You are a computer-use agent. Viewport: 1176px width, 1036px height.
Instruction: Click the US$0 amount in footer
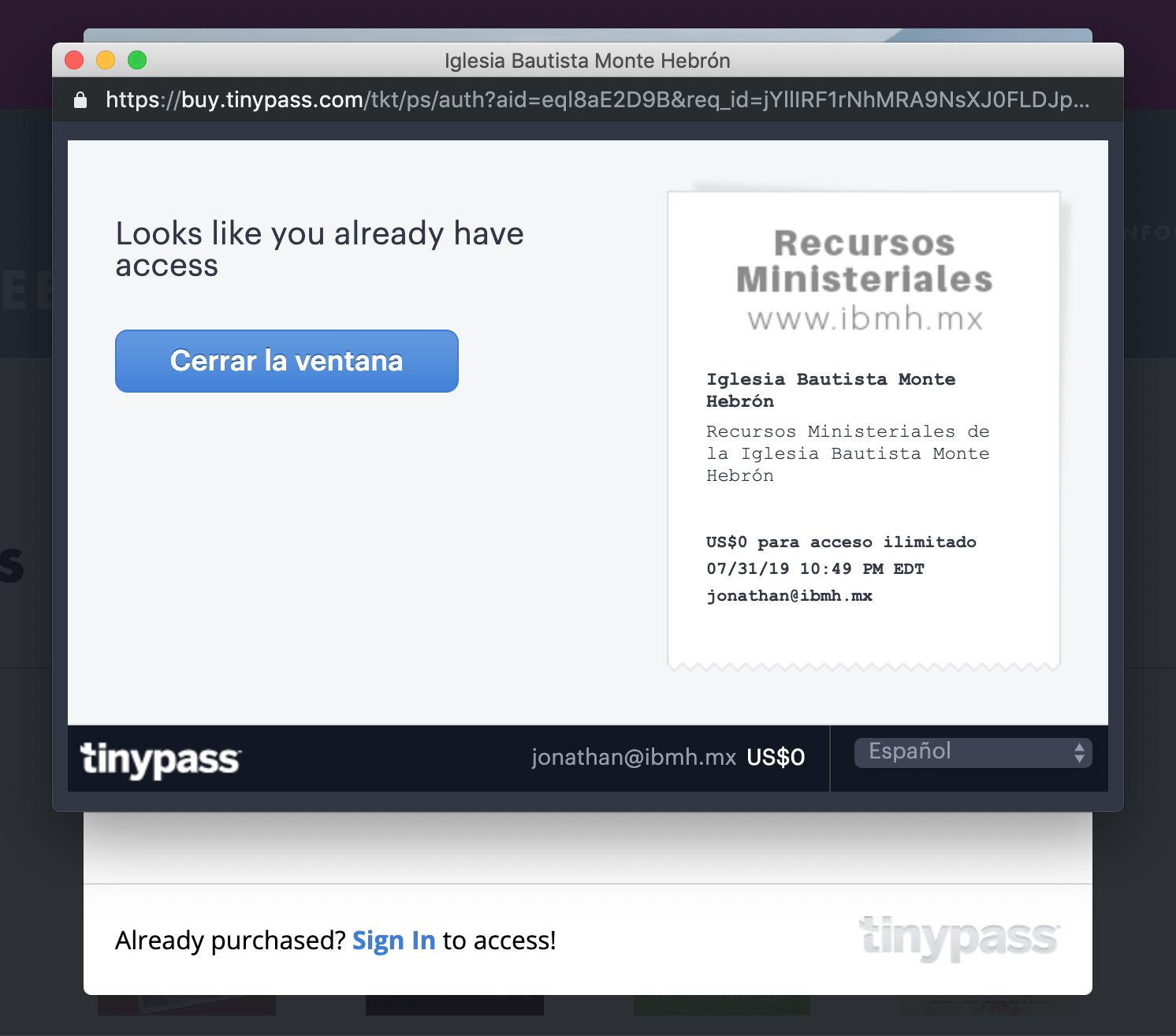coord(776,758)
